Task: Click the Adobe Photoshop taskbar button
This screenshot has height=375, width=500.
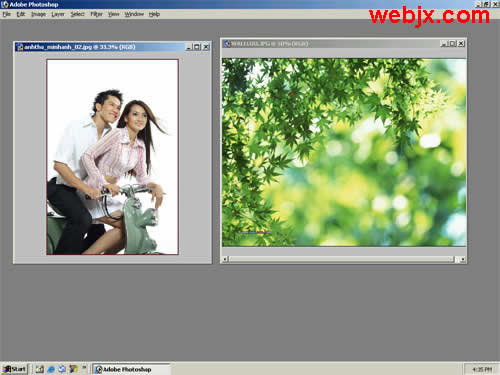Action: (131, 369)
